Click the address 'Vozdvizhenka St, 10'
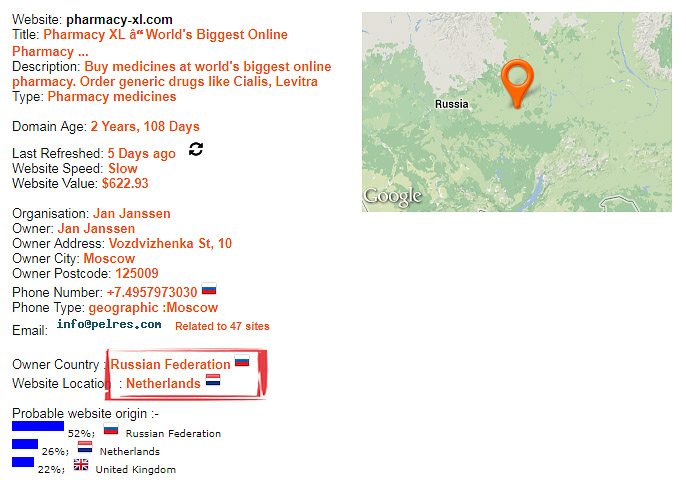Screen dimensions: 686x480 click(x=170, y=243)
